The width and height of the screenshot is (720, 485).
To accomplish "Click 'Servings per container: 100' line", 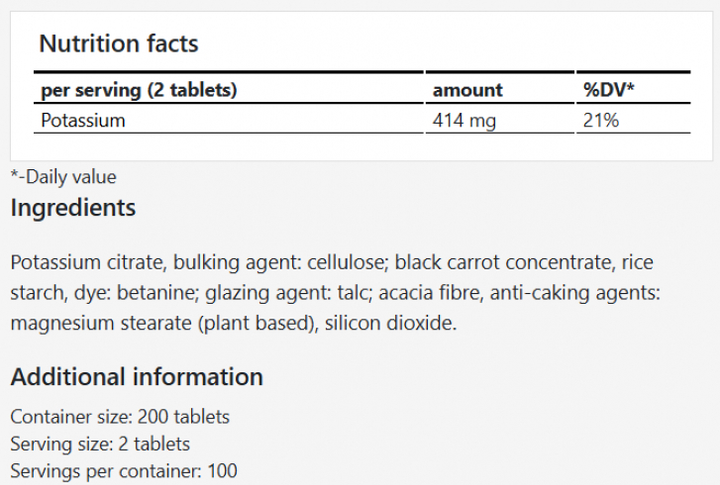I will pos(124,469).
